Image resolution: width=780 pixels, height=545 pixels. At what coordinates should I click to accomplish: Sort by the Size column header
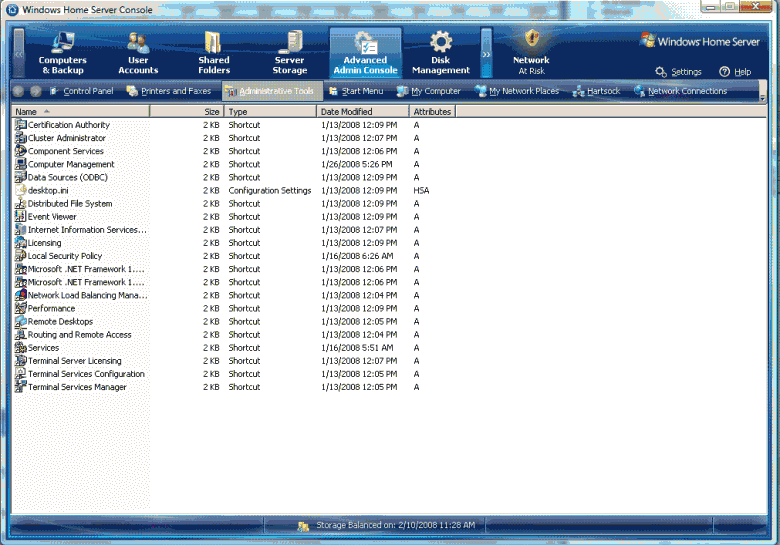tap(187, 111)
